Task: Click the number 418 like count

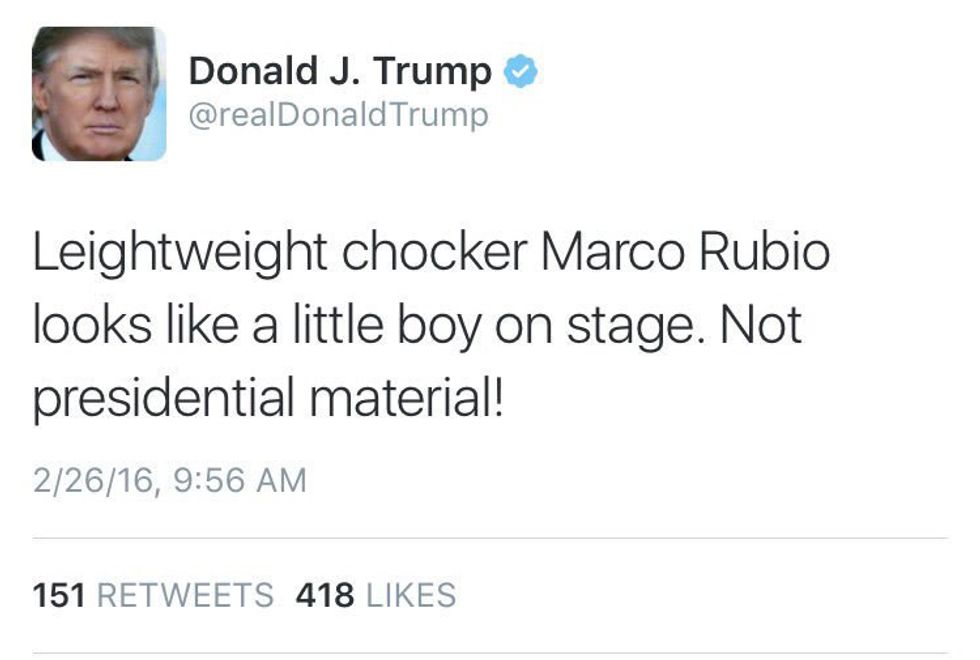Action: (x=325, y=595)
